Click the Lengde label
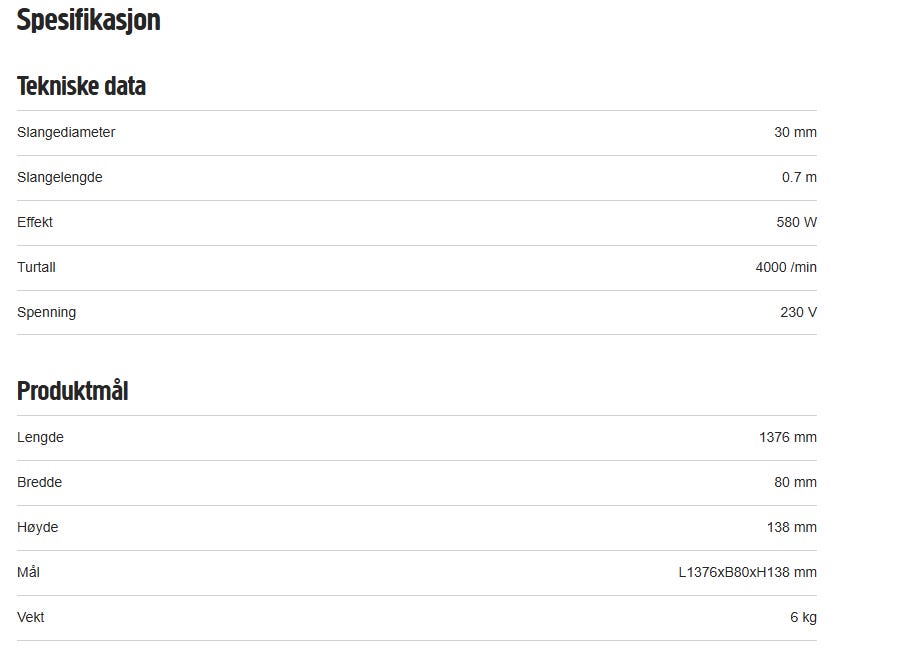 pos(40,438)
